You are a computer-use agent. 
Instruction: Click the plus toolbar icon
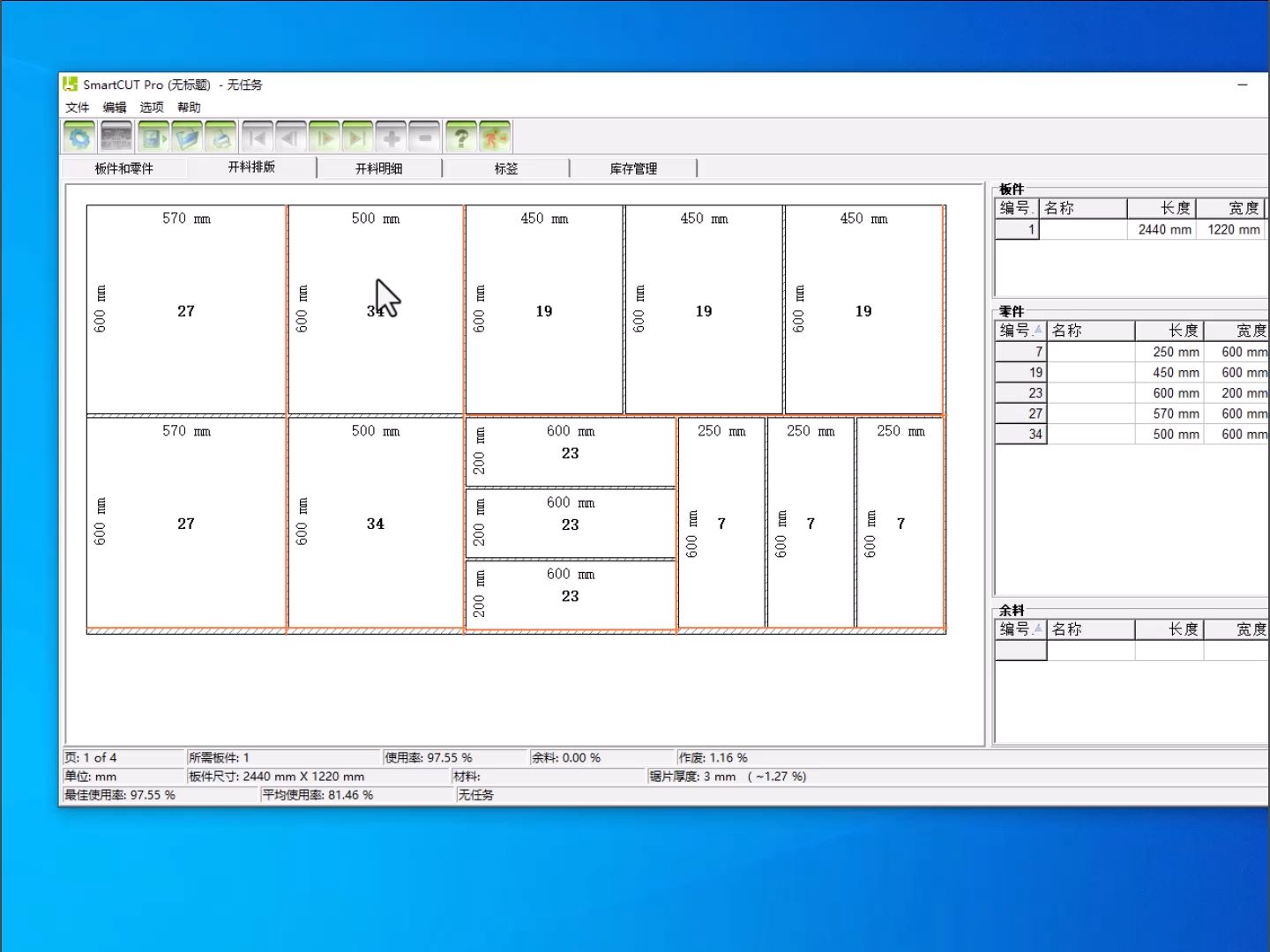(x=392, y=138)
